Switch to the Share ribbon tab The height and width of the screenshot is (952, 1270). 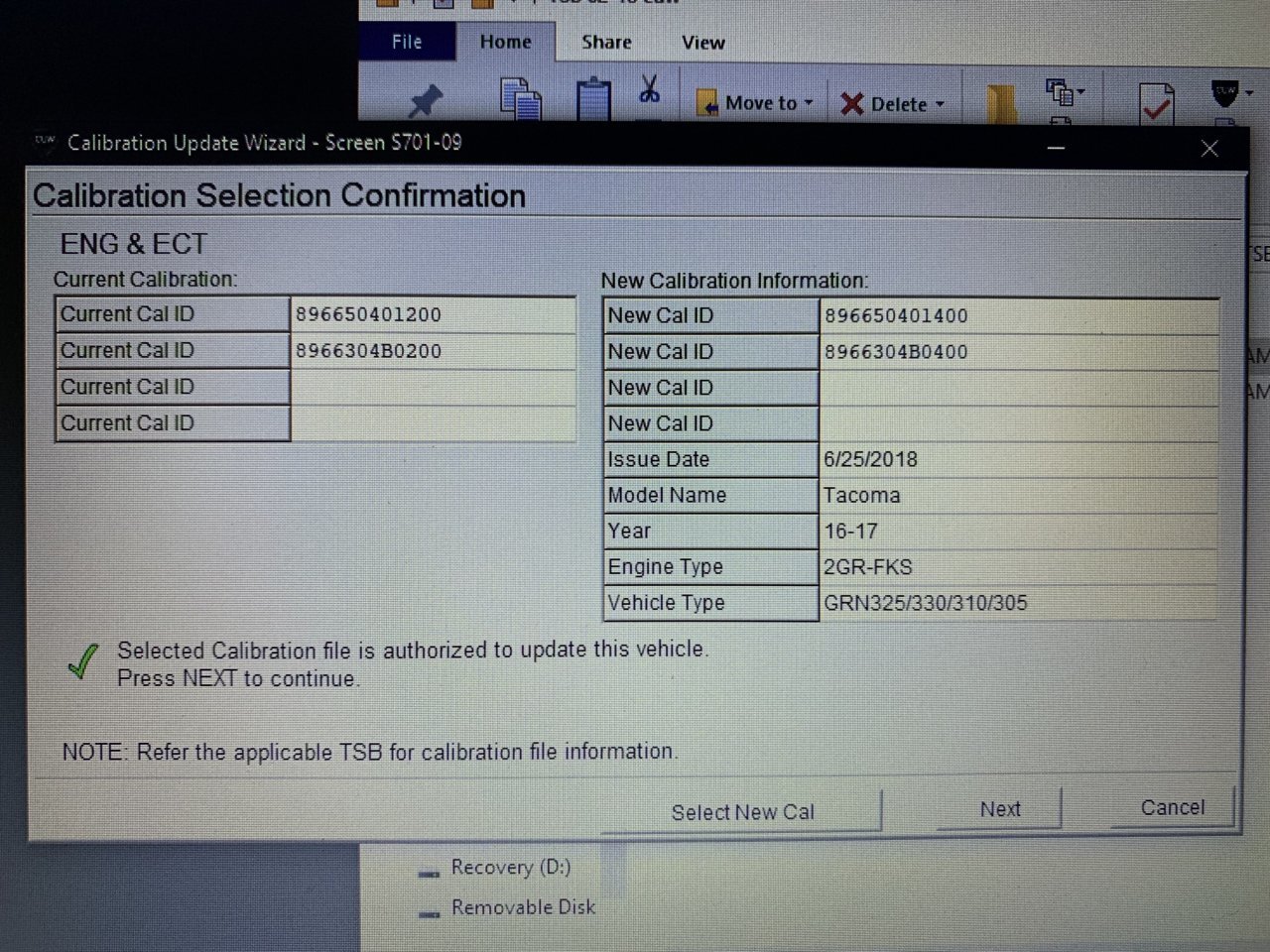pyautogui.click(x=606, y=43)
